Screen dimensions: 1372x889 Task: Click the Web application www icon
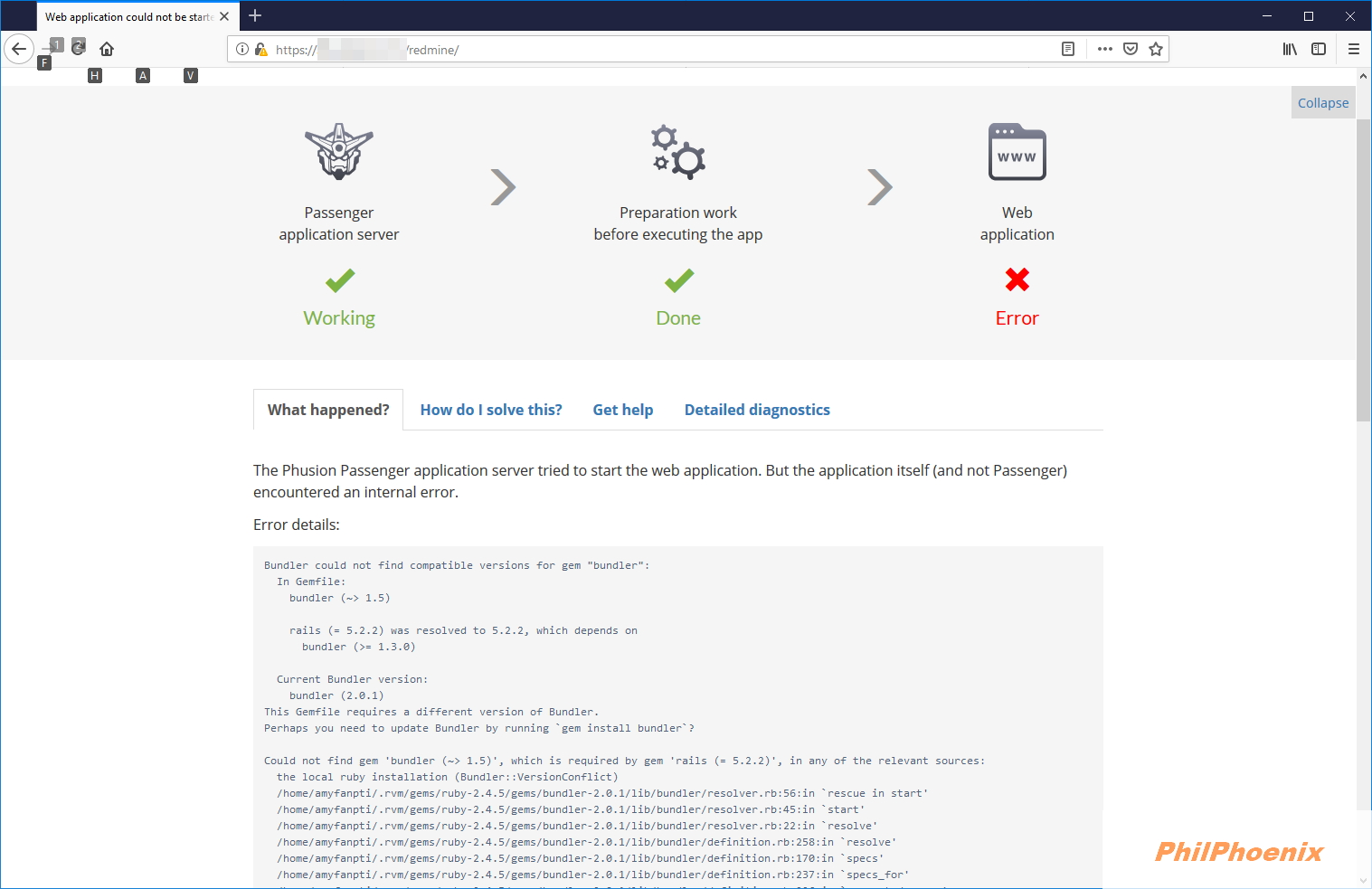click(x=1017, y=151)
